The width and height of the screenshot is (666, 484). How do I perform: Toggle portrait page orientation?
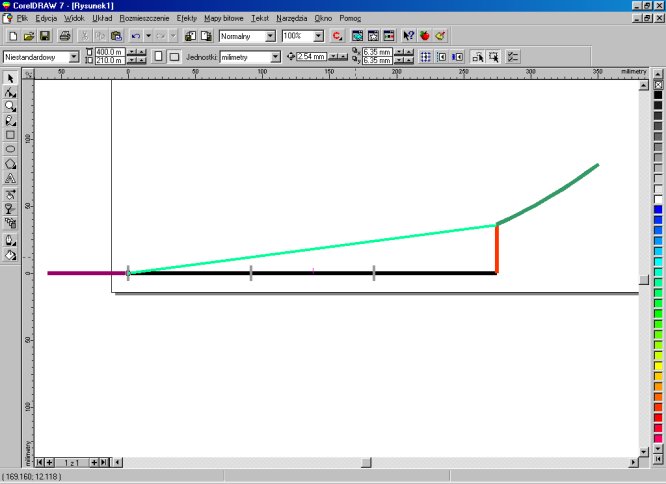point(157,57)
